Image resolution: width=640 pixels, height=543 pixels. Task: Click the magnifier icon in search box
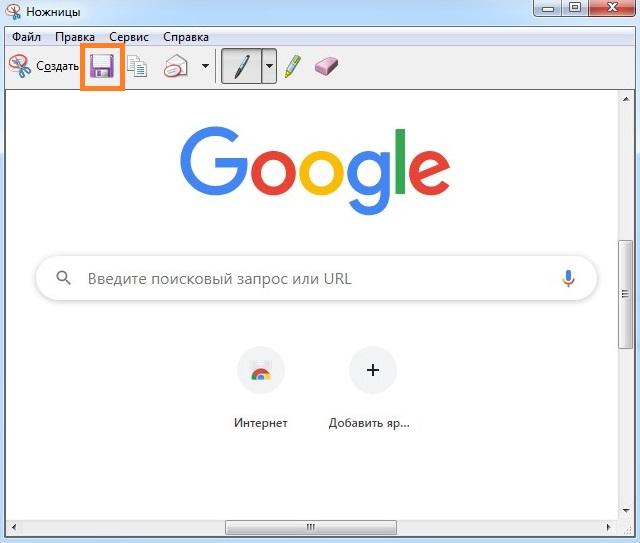tap(63, 278)
